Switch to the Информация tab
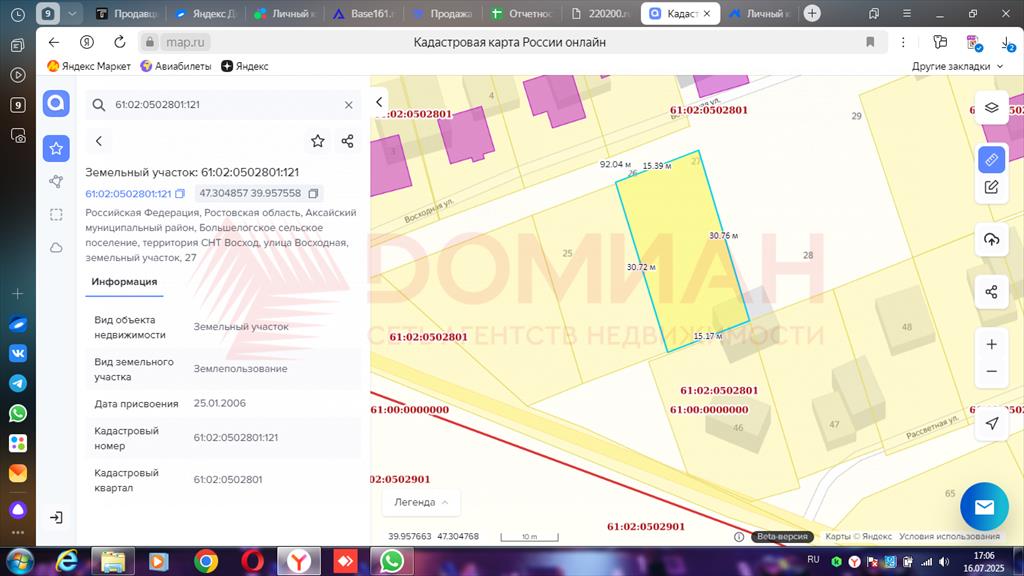Viewport: 1024px width, 576px height. pyautogui.click(x=124, y=282)
